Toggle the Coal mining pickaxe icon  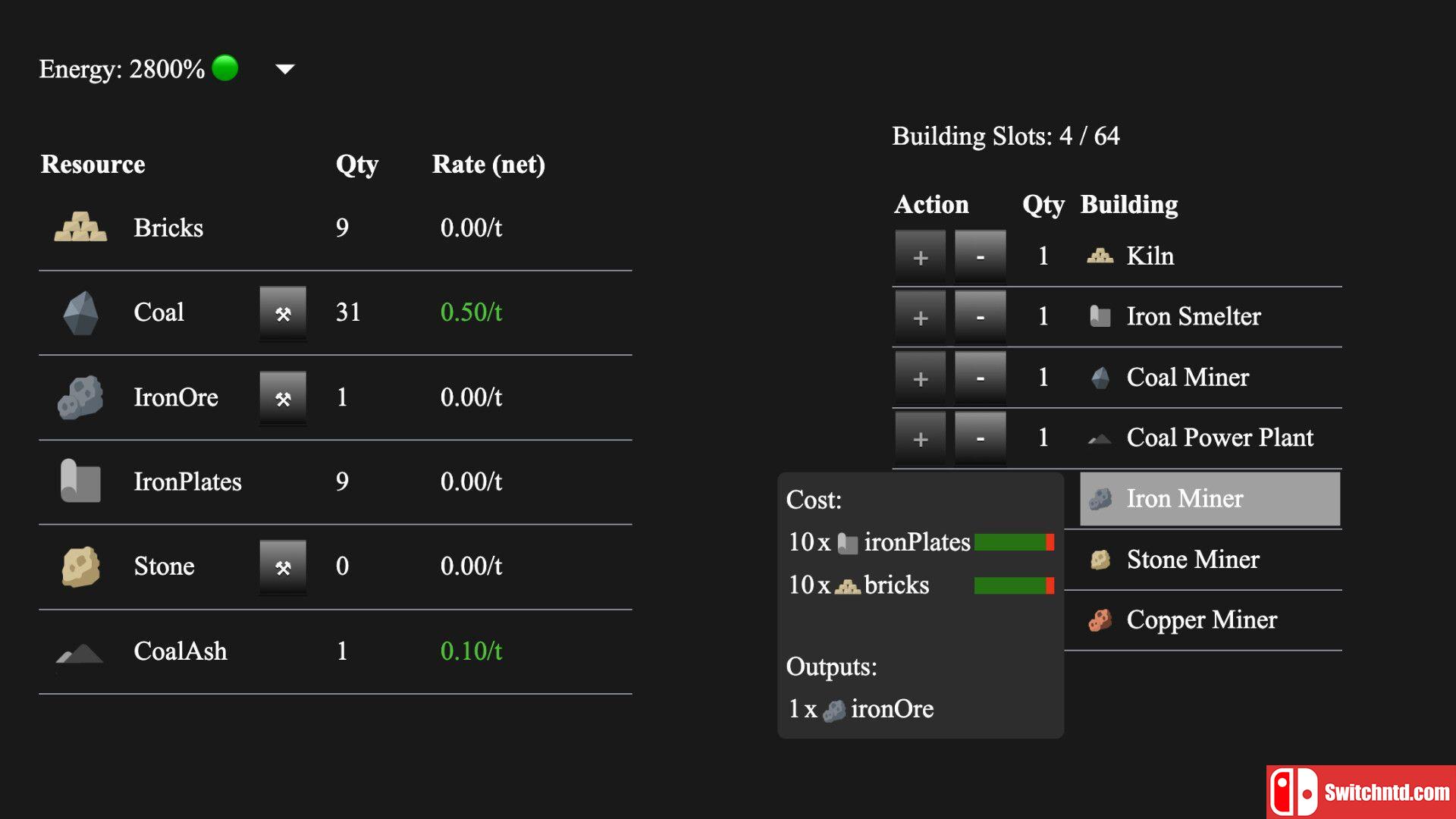283,312
